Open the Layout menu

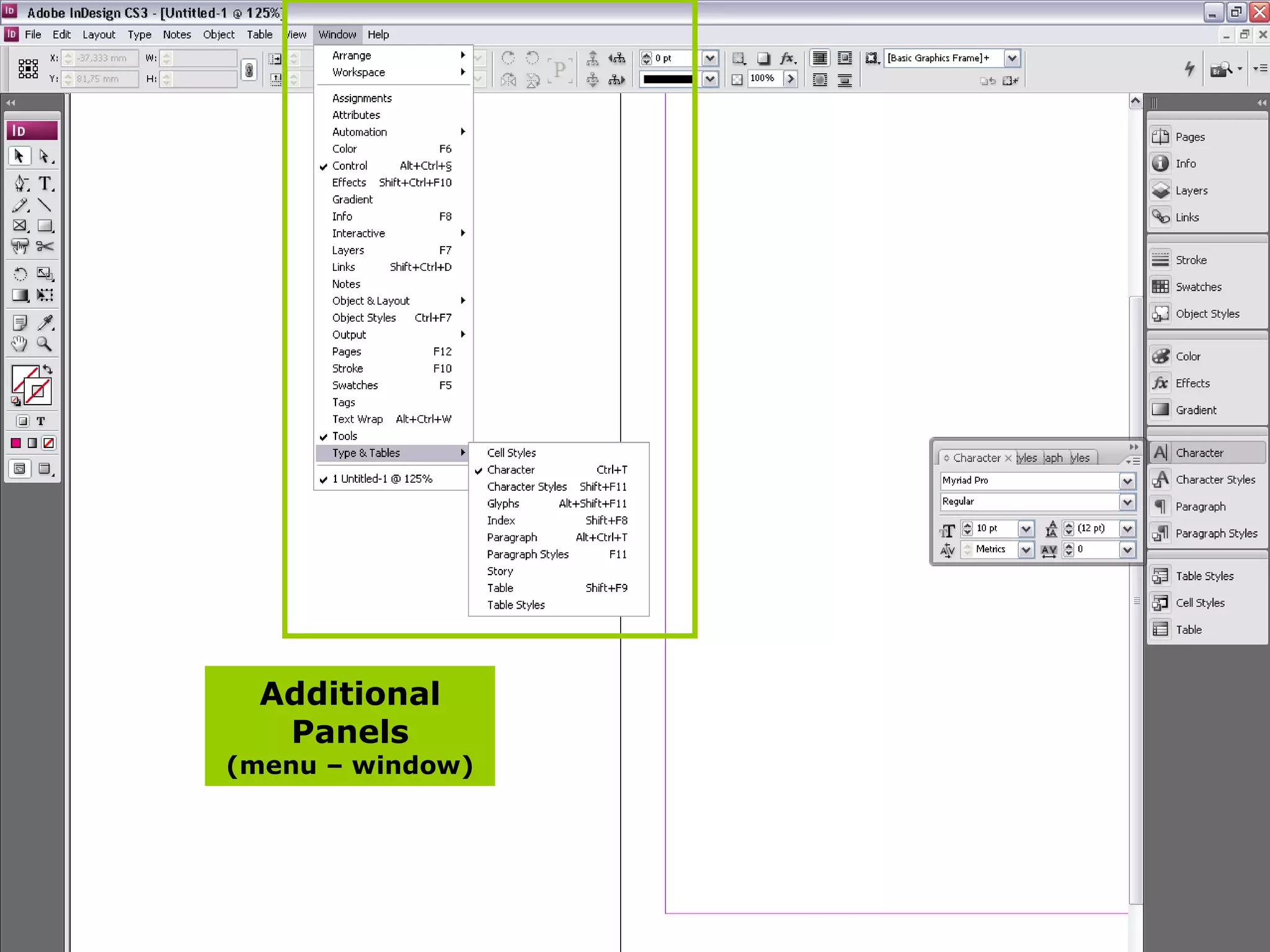tap(99, 35)
